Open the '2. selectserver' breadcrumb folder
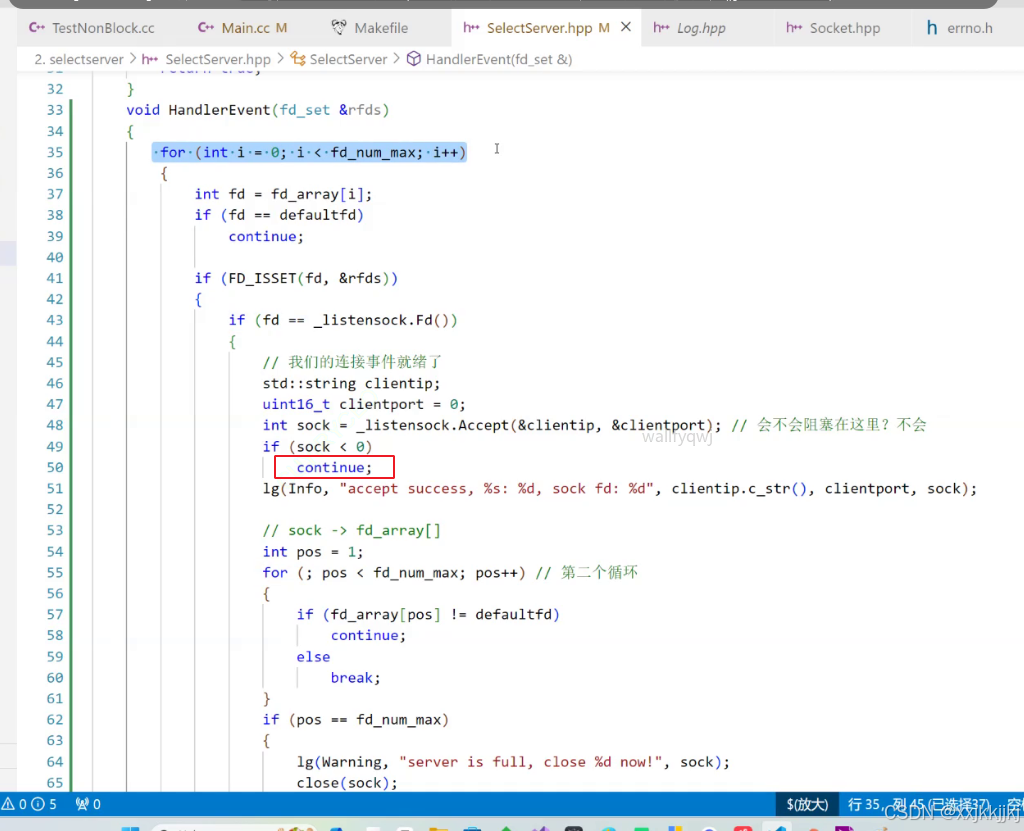1024x831 pixels. point(78,59)
